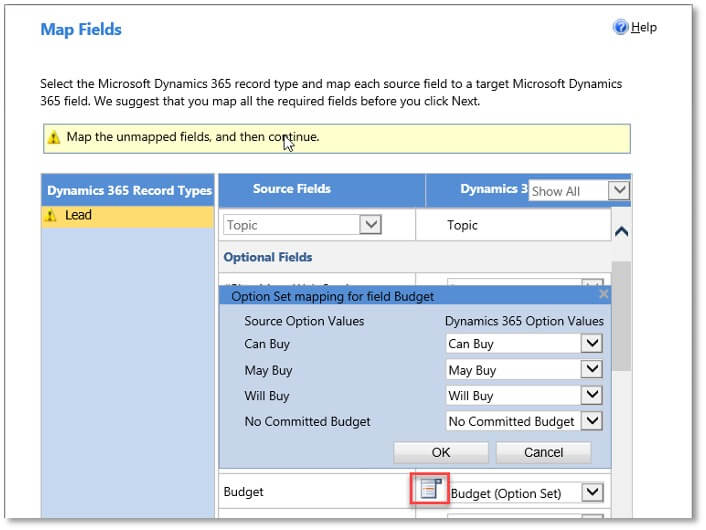The height and width of the screenshot is (530, 706).
Task: Click the Can Buy source option label
Action: tap(267, 344)
